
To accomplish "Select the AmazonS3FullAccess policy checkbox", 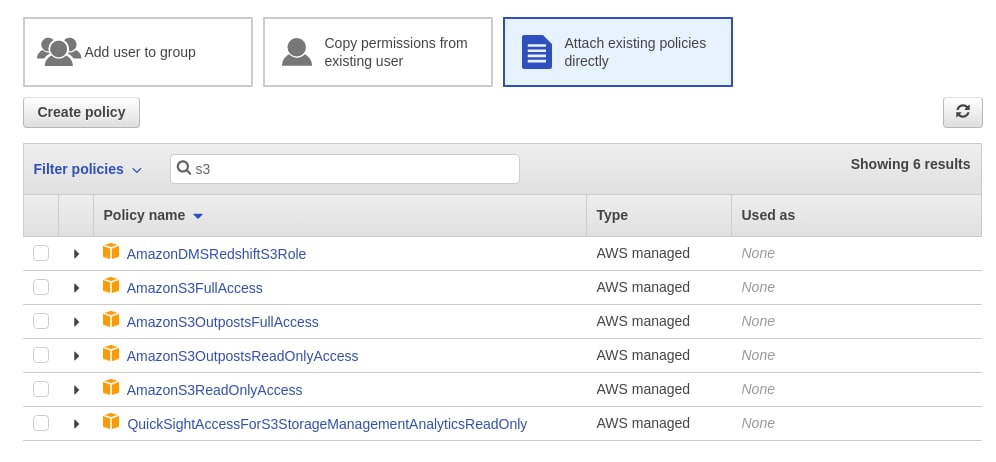I will pos(41,287).
